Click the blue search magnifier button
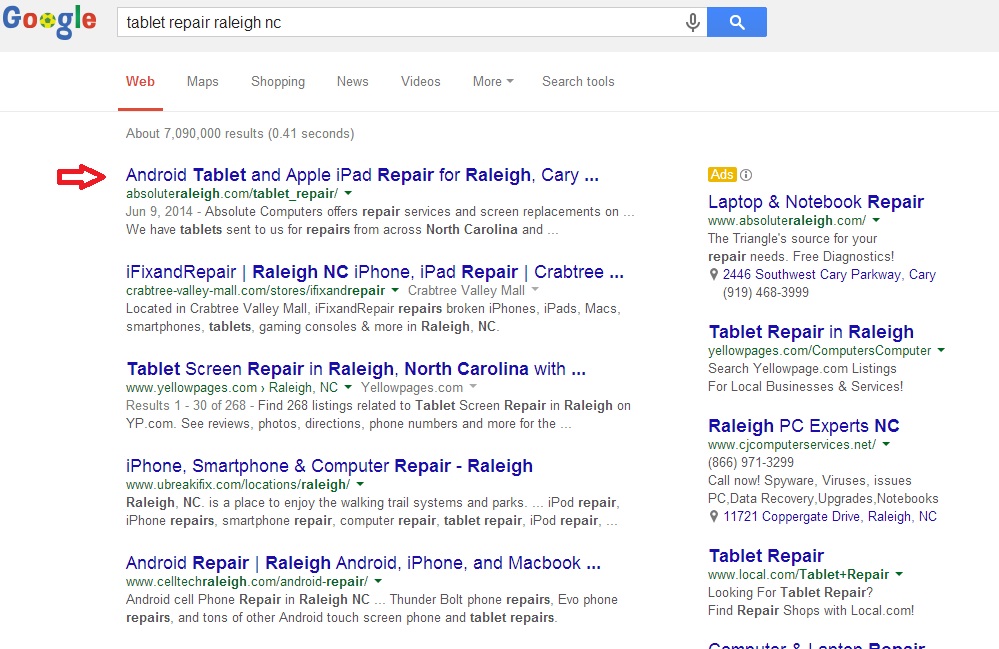The width and height of the screenshot is (999, 649). click(x=737, y=22)
